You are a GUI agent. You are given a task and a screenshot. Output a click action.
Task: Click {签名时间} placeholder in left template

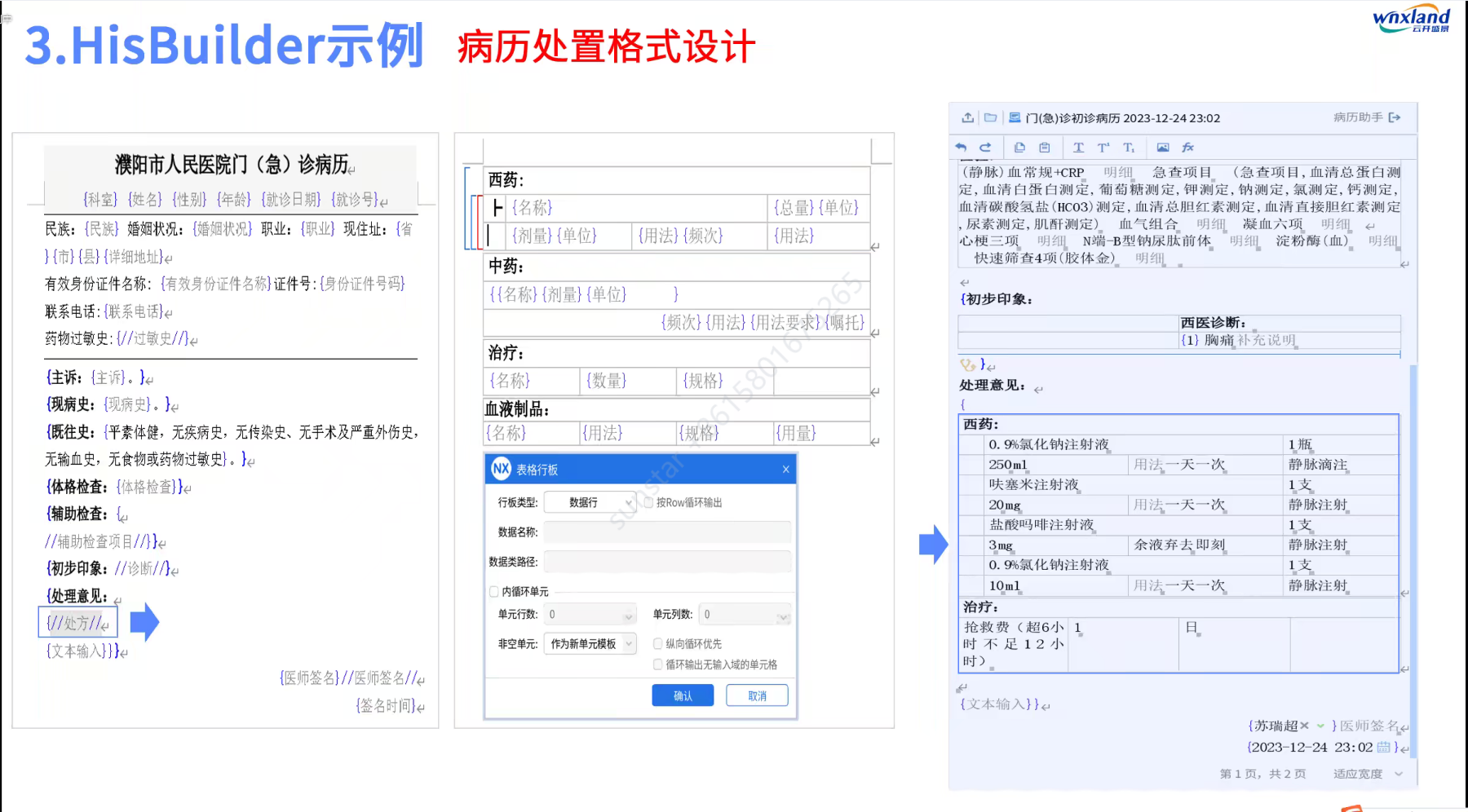(x=386, y=706)
